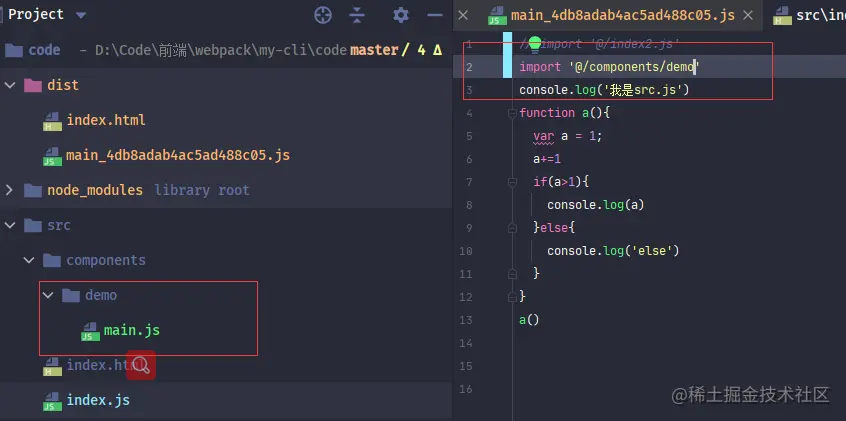Open main.js in demo folder
This screenshot has width=846, height=421.
(x=132, y=330)
